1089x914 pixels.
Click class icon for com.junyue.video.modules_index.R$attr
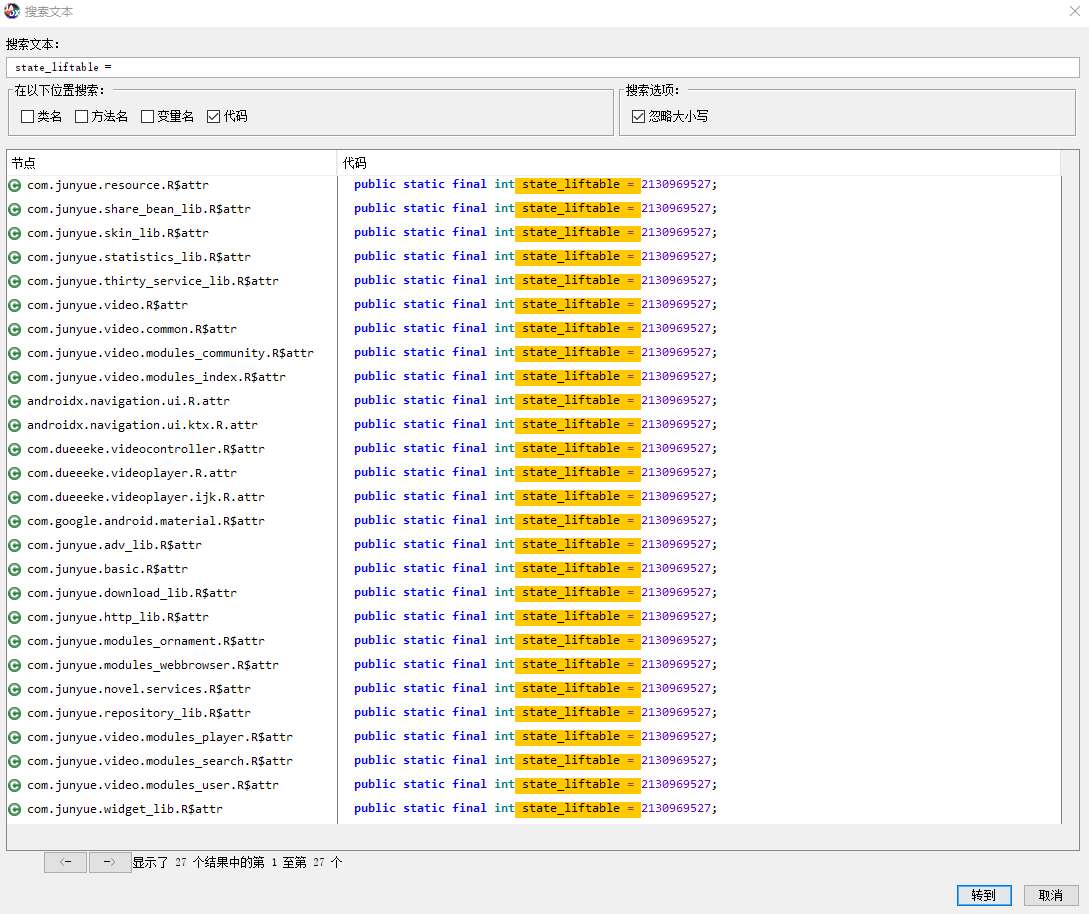click(x=15, y=377)
